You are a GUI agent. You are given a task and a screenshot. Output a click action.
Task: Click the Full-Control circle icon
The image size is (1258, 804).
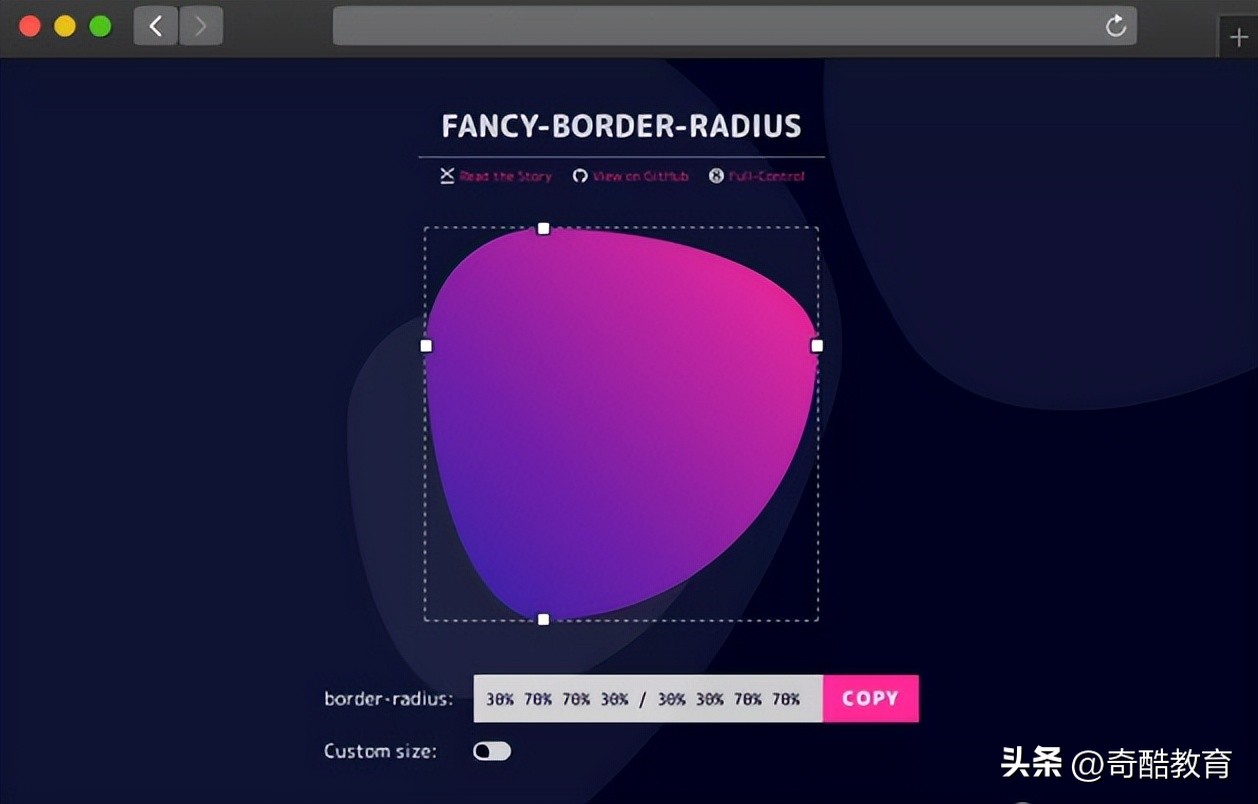coord(716,176)
